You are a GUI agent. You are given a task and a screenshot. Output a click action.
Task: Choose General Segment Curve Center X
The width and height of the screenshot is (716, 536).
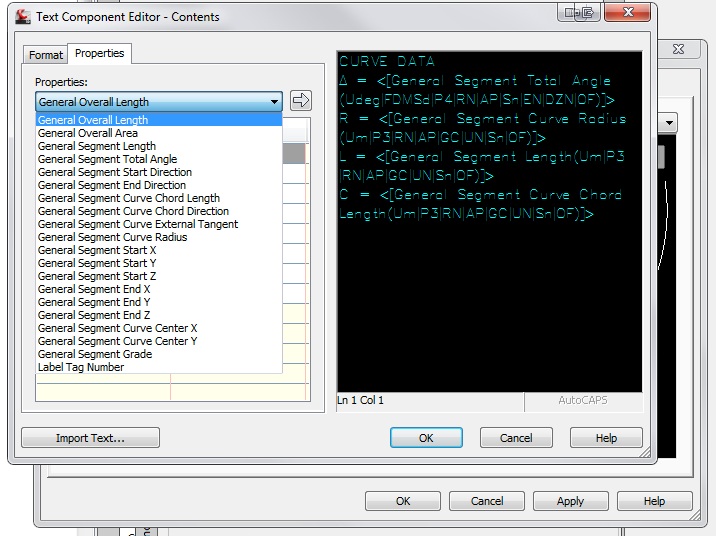pyautogui.click(x=158, y=328)
